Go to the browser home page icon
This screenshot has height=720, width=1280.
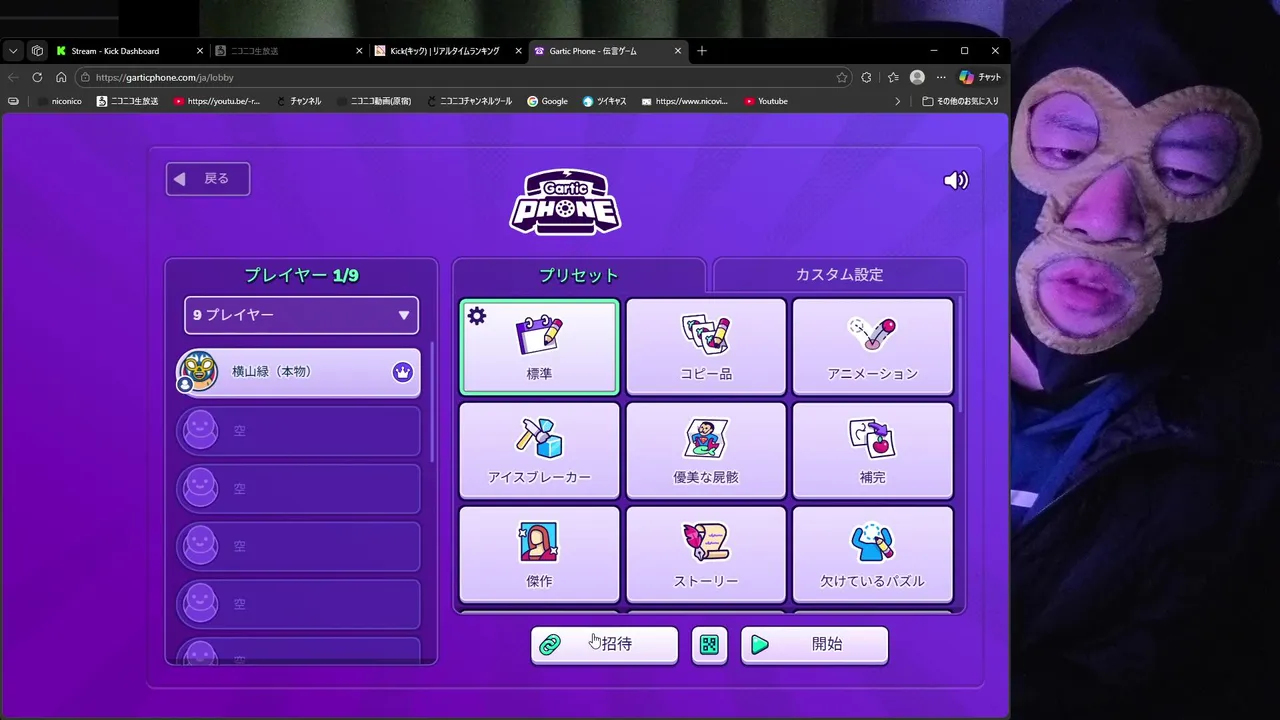[x=61, y=77]
